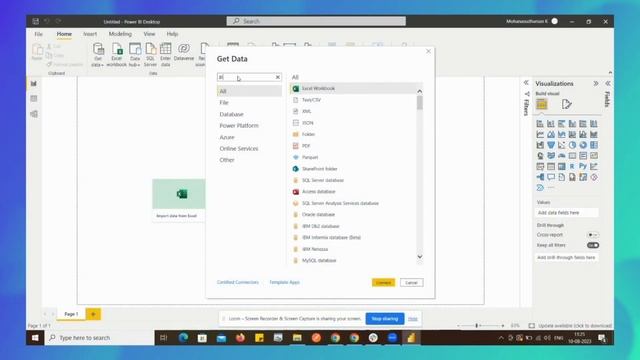Screen dimensions: 640x360
Task: Switch to Data view in left sidebar
Action: pos(34,99)
